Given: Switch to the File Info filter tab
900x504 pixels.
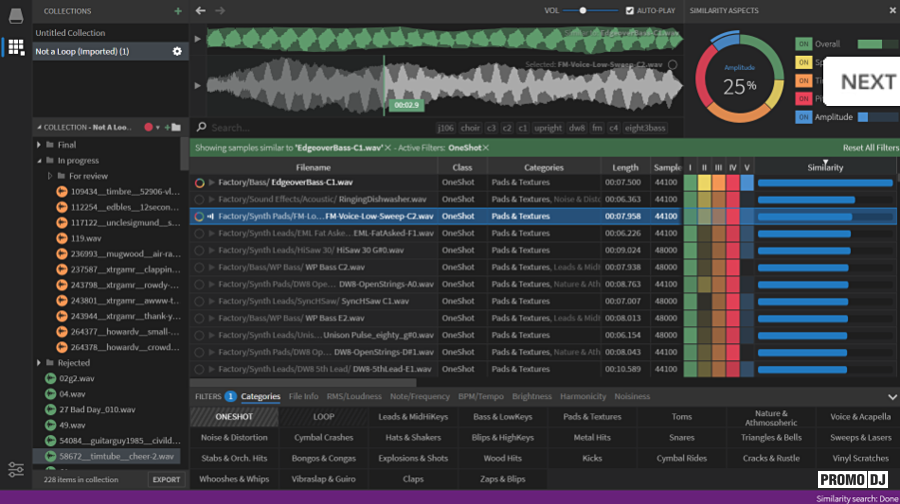Looking at the screenshot, I should pyautogui.click(x=303, y=397).
